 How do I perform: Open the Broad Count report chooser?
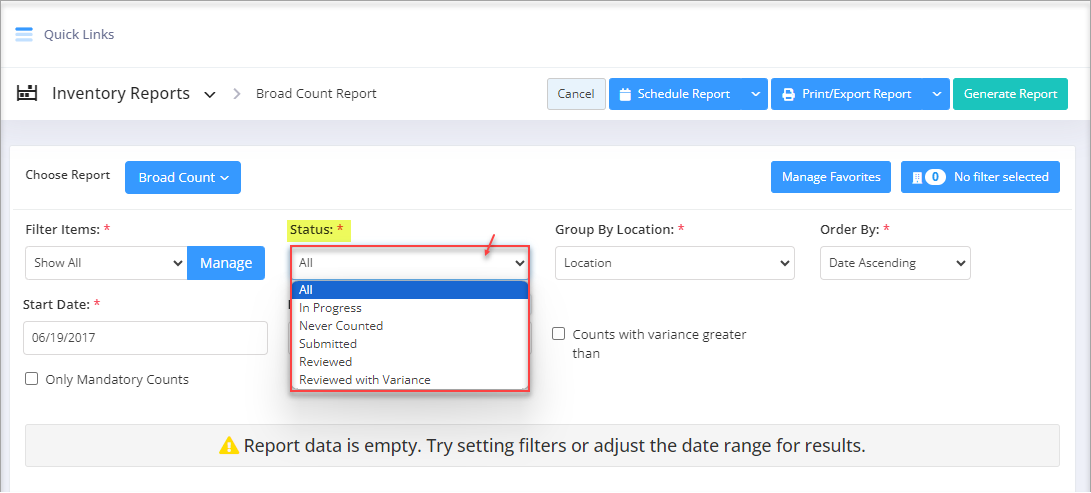[x=182, y=177]
